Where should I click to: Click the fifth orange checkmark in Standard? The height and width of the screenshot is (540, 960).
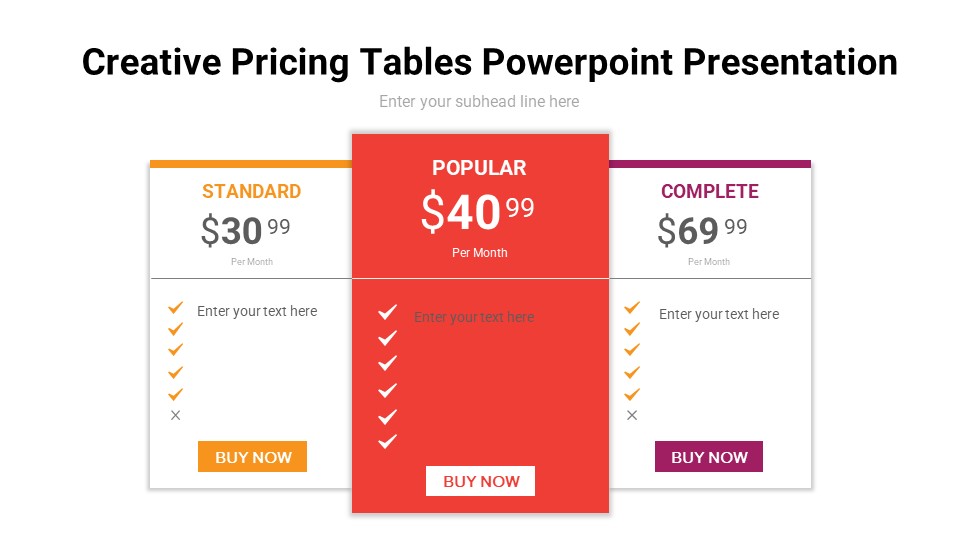[176, 394]
